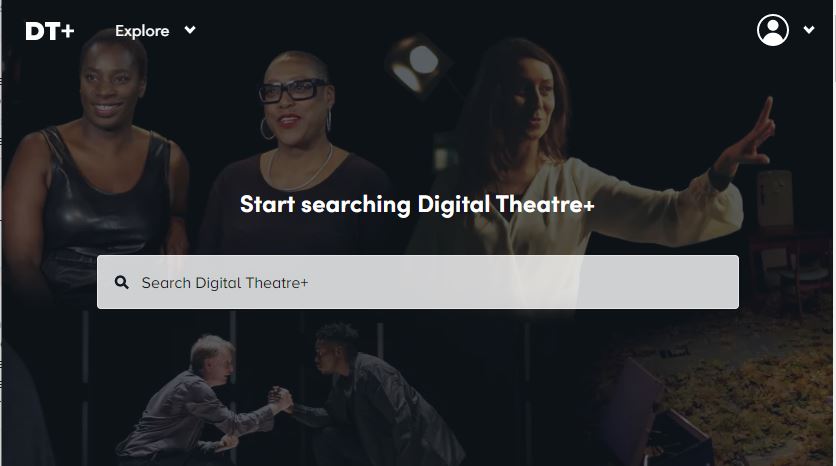This screenshot has height=466, width=836.
Task: Click the magnifying glass search icon
Action: click(x=122, y=282)
